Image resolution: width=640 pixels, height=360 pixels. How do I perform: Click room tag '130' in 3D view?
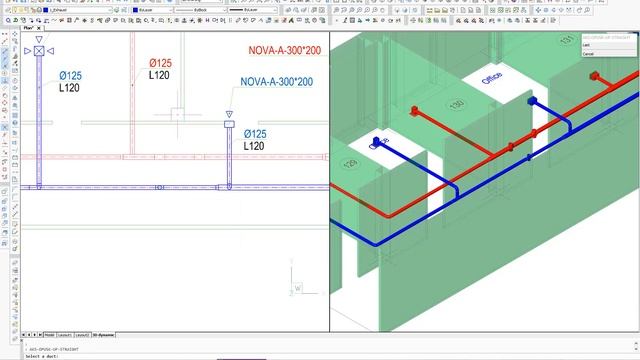point(456,104)
